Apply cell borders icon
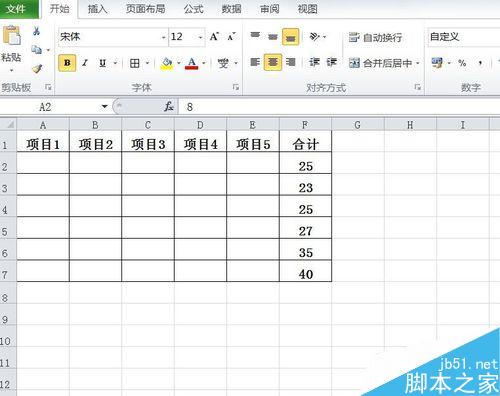 pos(135,63)
